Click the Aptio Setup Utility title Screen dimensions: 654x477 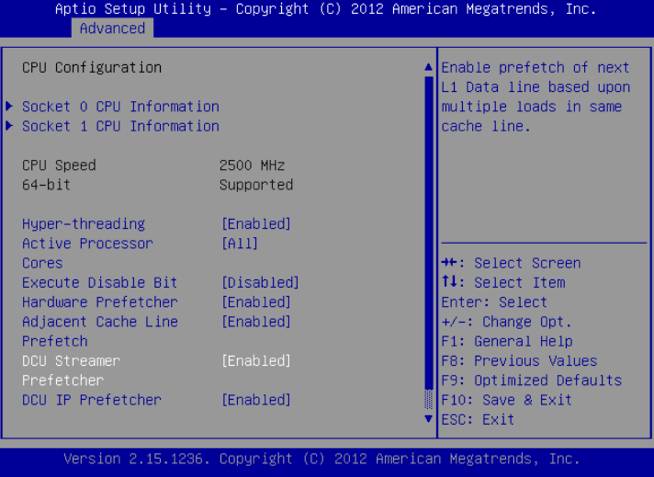[x=325, y=9]
